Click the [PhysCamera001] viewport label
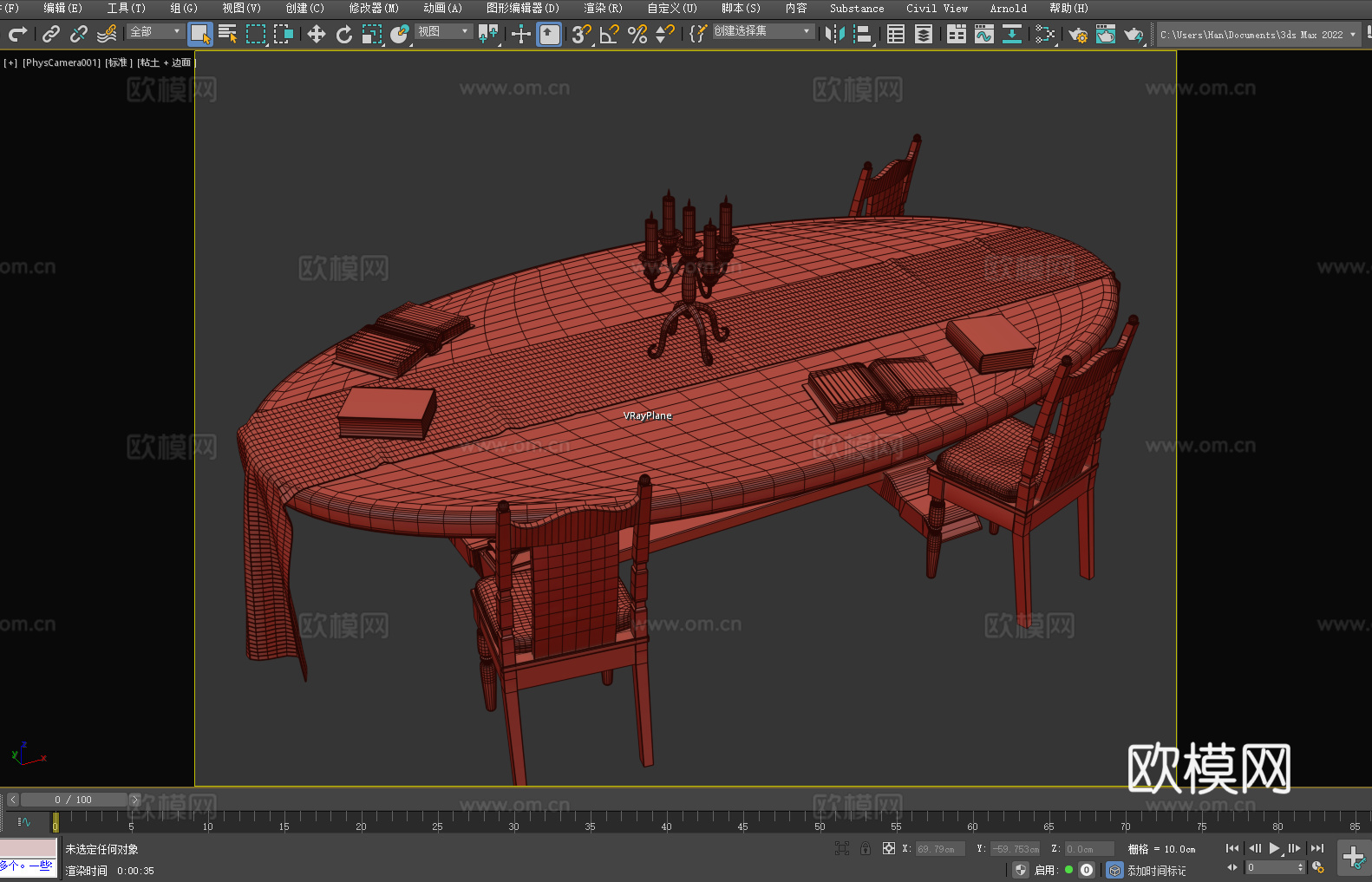1372x882 pixels. coord(62,62)
